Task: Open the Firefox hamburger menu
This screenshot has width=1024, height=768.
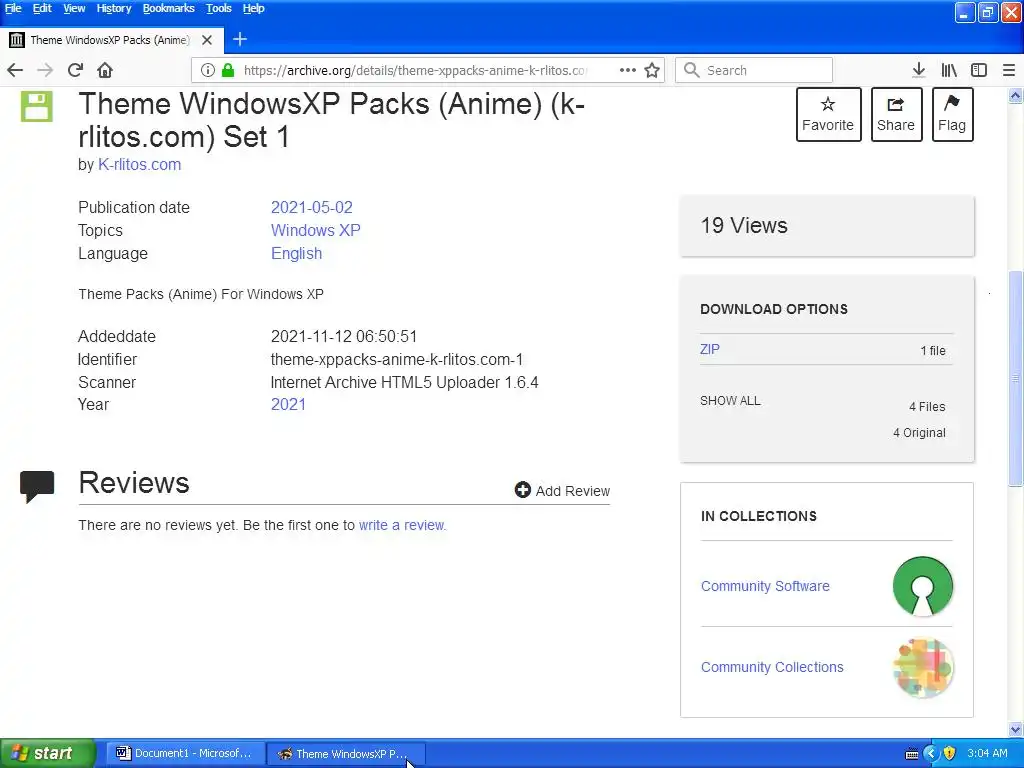Action: pyautogui.click(x=1008, y=70)
